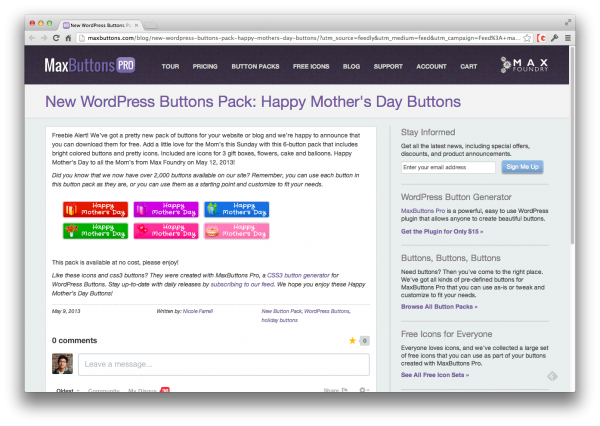Go back using the browser back arrow
Image resolution: width=600 pixels, height=426 pixels.
click(32, 38)
